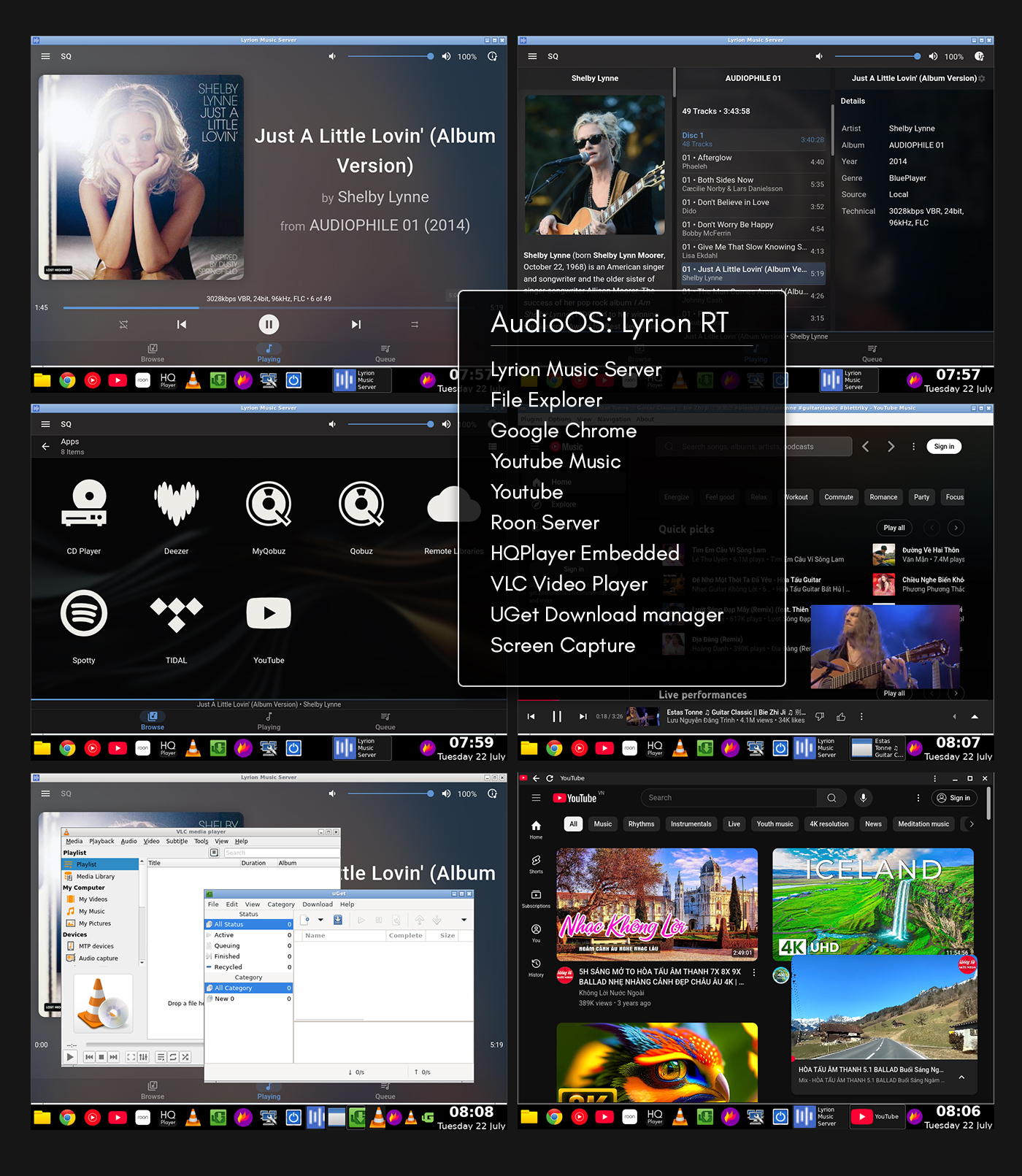Toggle repeat in Lyrion now playing view
The height and width of the screenshot is (1176, 1022).
(415, 324)
